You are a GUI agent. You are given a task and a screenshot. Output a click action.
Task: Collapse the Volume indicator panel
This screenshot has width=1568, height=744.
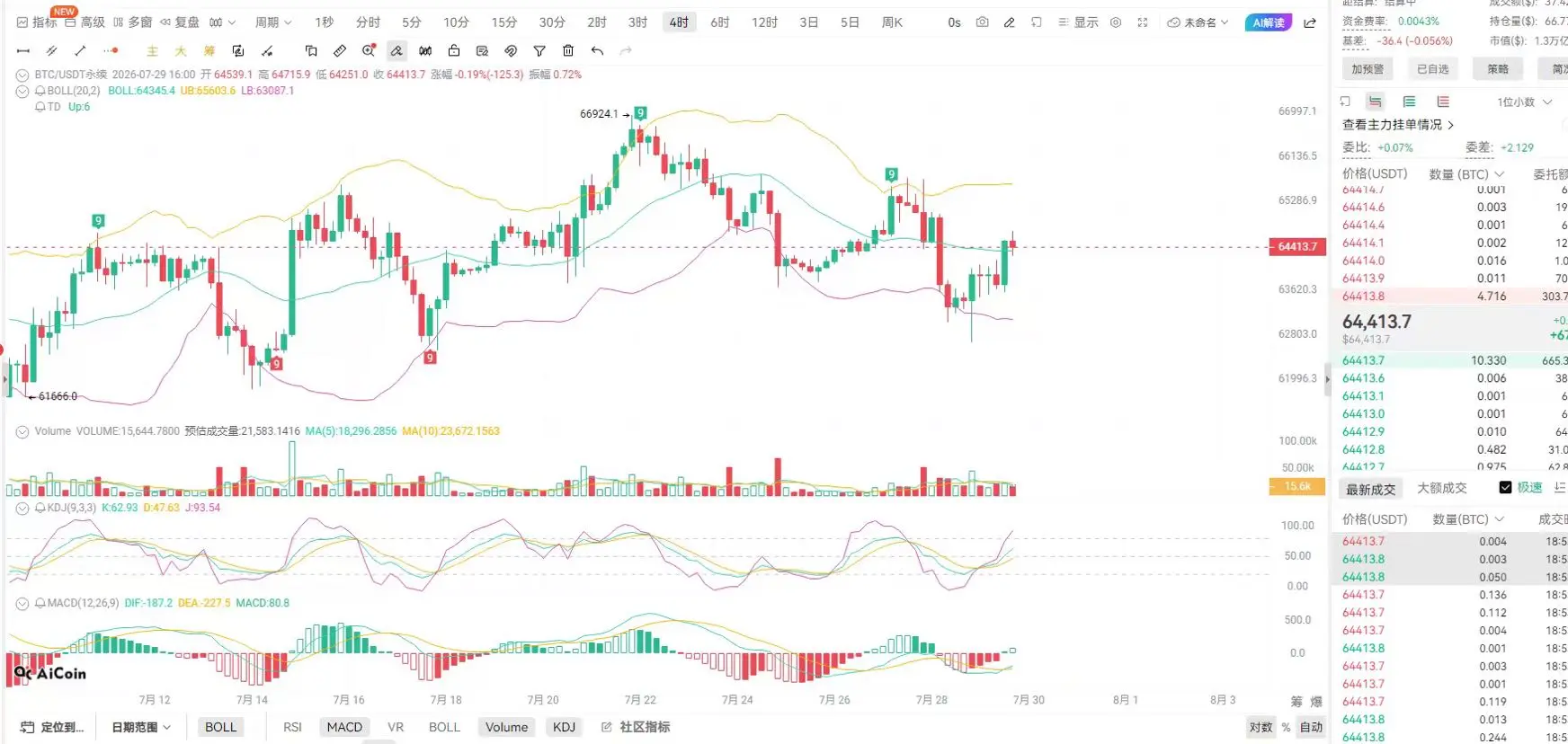22,431
